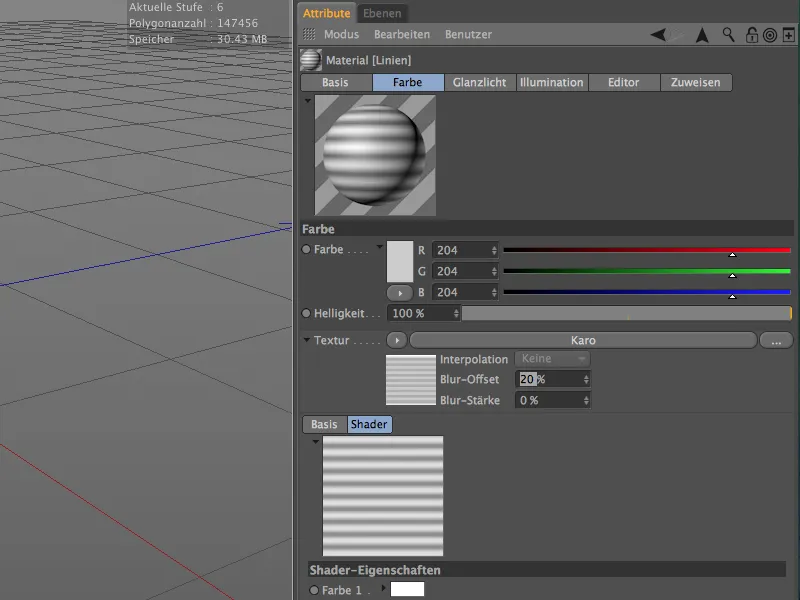
Task: Click the Helligkeit brightness slider bar
Action: 627,313
